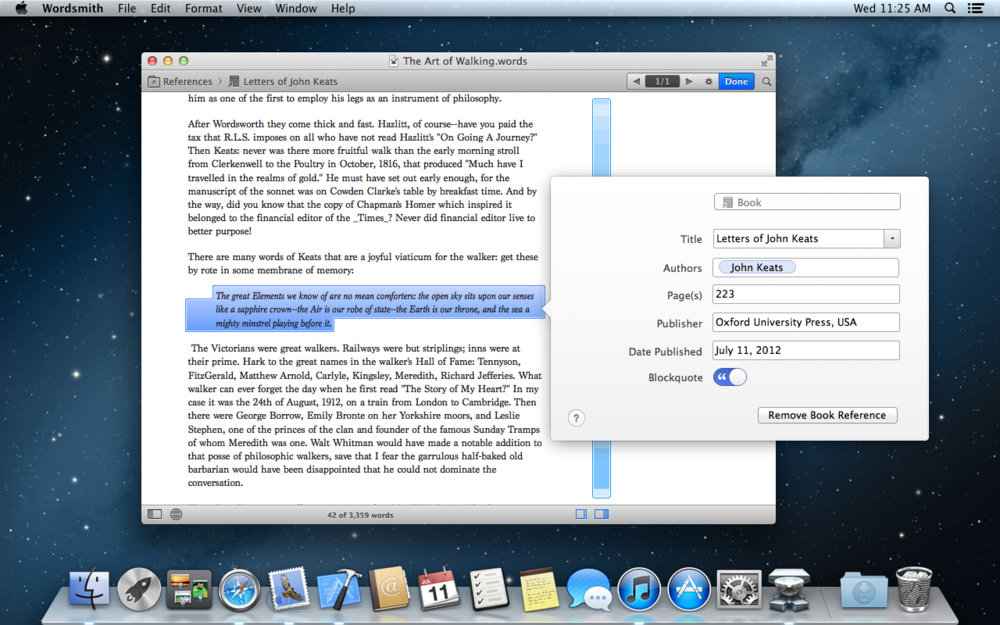Click the Book type field
This screenshot has height=625, width=1000.
click(x=807, y=202)
